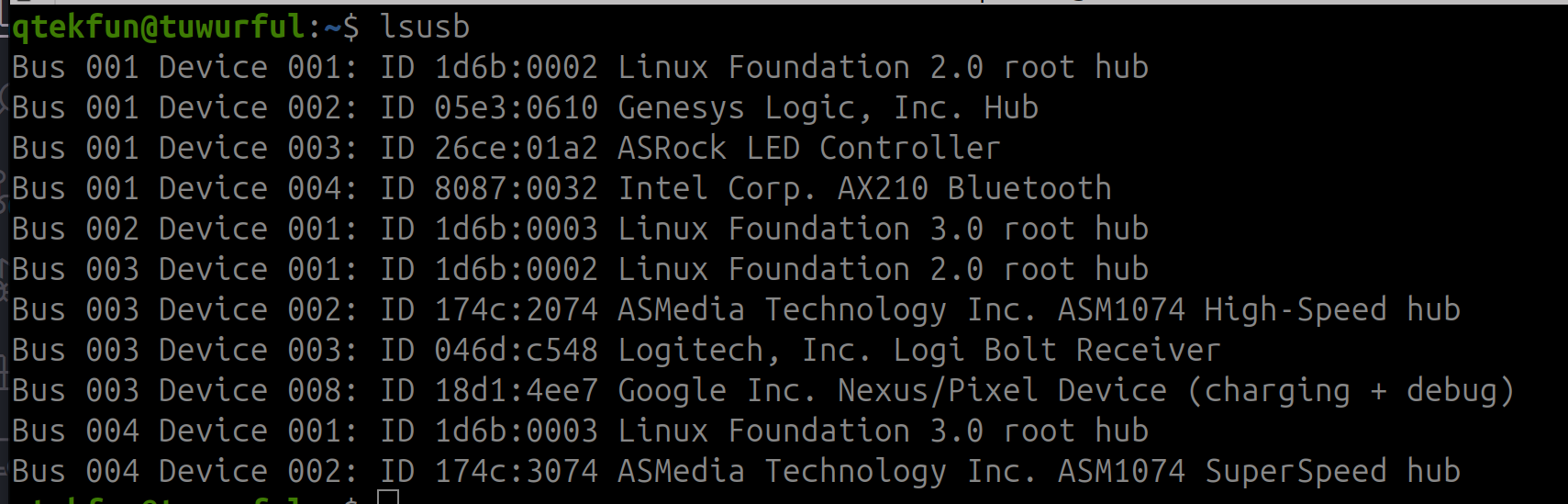Click the ID 26ce:01a2 value
Viewport: 1568px width, 504px height.
pos(488,148)
